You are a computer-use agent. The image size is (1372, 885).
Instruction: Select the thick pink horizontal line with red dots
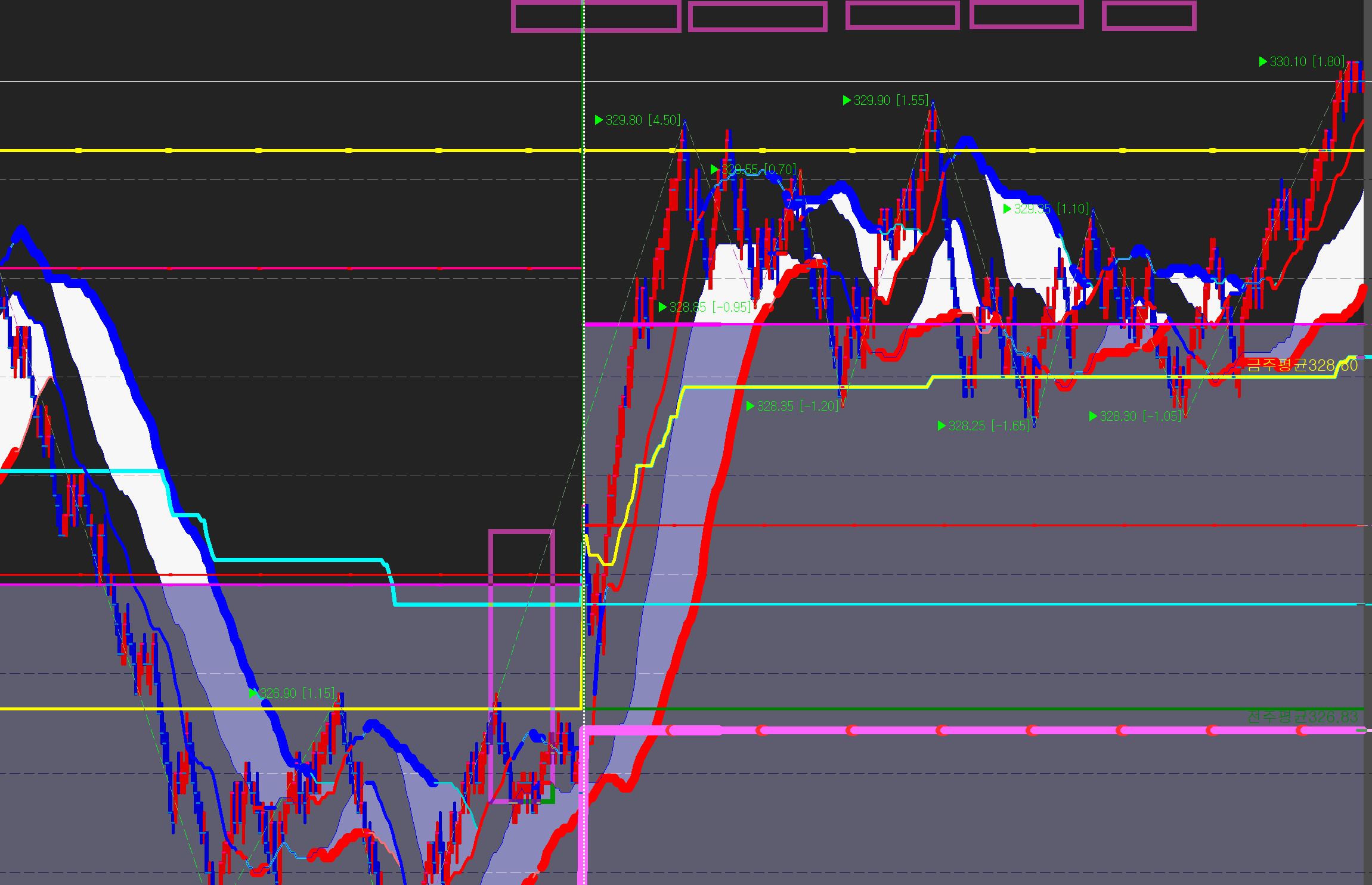(984, 730)
